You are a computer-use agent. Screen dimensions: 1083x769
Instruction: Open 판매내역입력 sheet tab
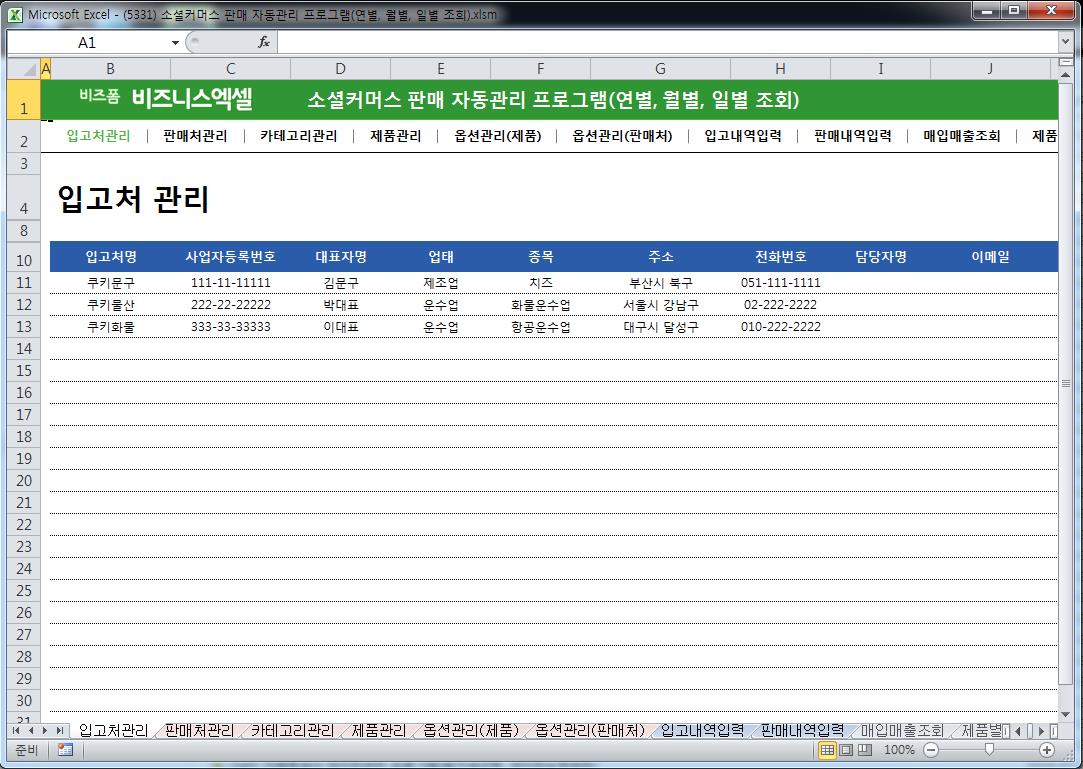802,730
